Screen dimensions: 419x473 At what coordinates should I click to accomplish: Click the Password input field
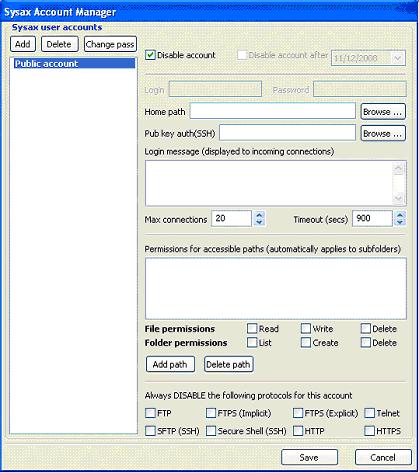(360, 89)
